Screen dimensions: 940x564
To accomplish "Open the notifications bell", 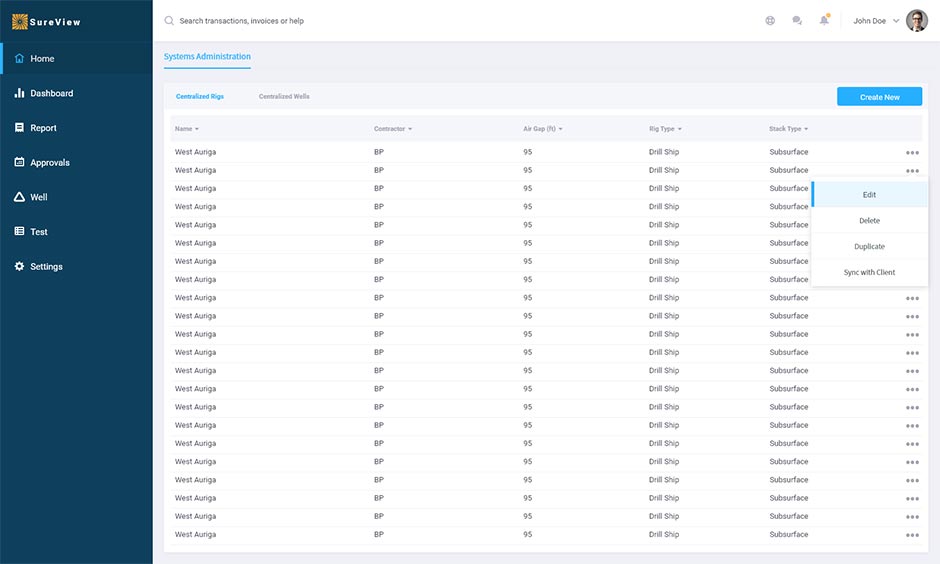I will (824, 21).
